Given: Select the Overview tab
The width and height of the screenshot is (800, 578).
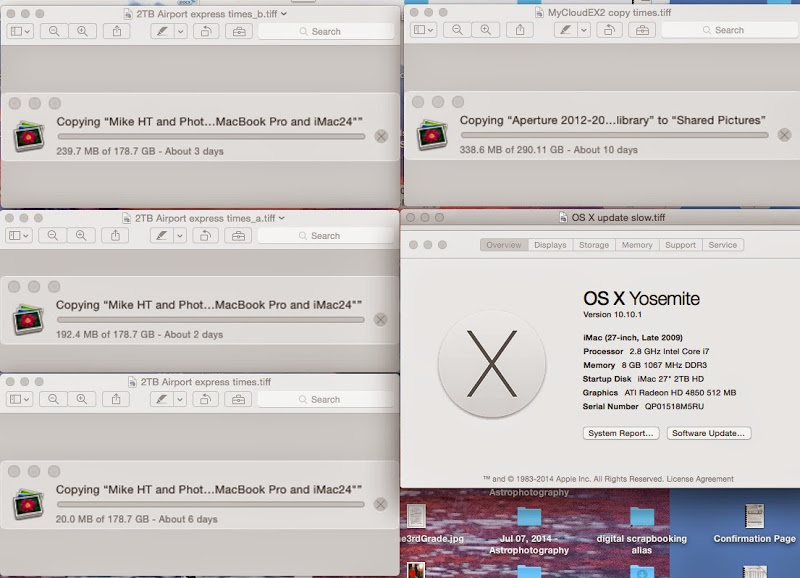Looking at the screenshot, I should tap(504, 245).
